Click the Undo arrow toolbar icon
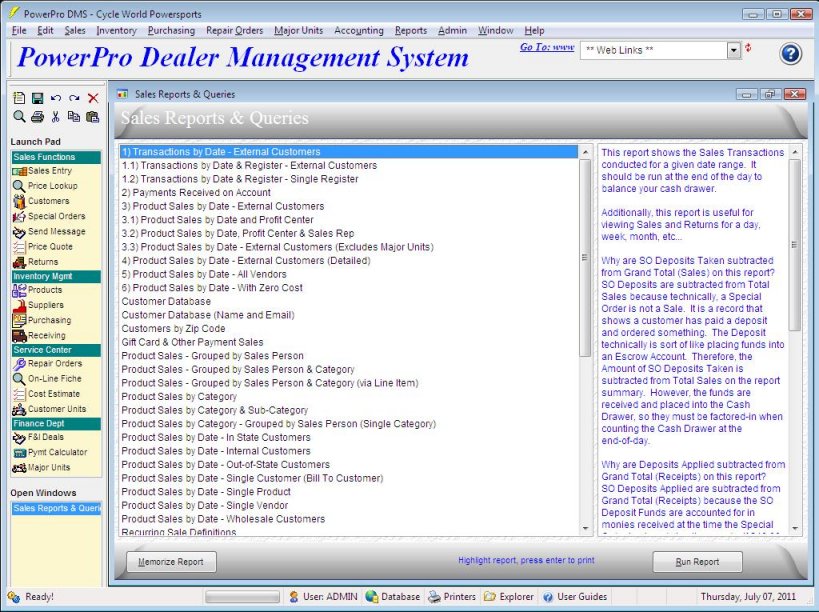The width and height of the screenshot is (819, 612). click(56, 98)
